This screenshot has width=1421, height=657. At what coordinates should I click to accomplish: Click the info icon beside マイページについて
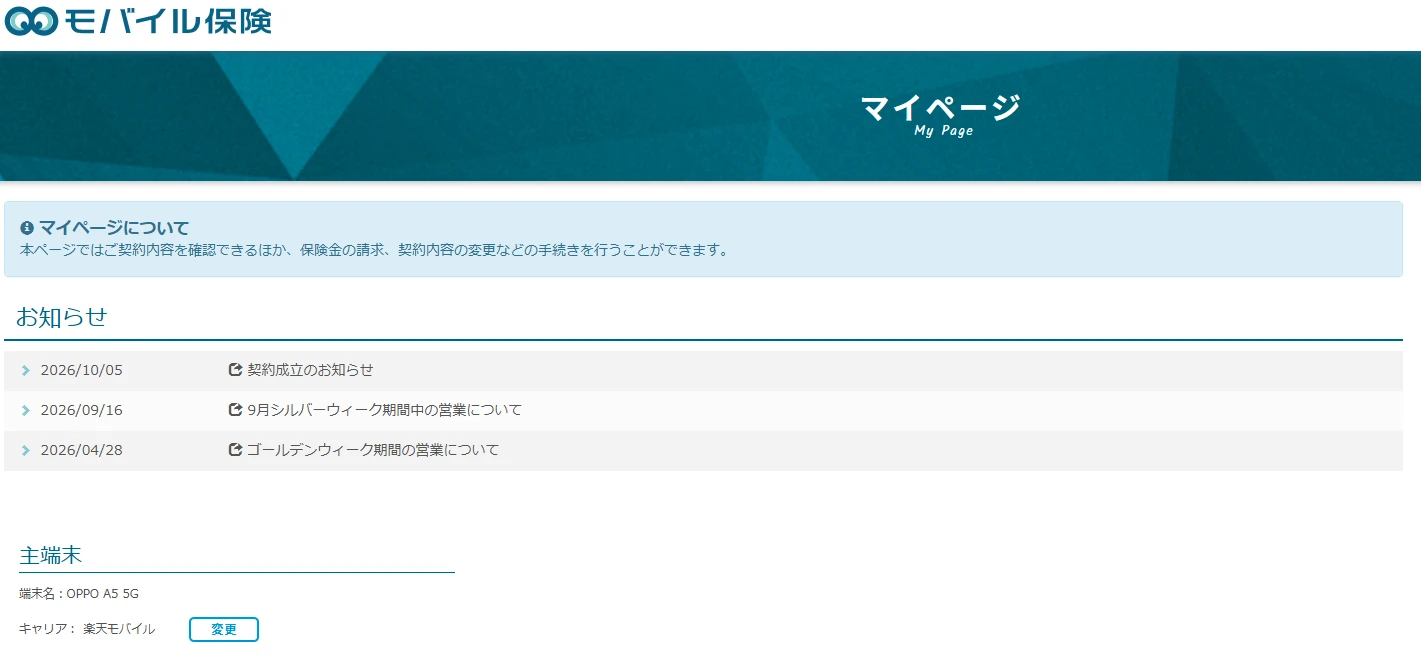point(27,228)
